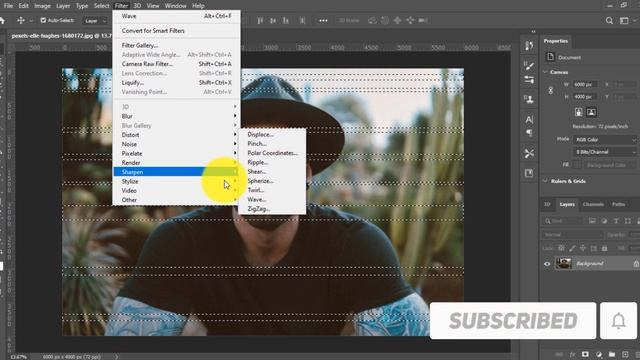Hide the Background layer with eye icon
This screenshot has height=360, width=640.
[x=547, y=264]
